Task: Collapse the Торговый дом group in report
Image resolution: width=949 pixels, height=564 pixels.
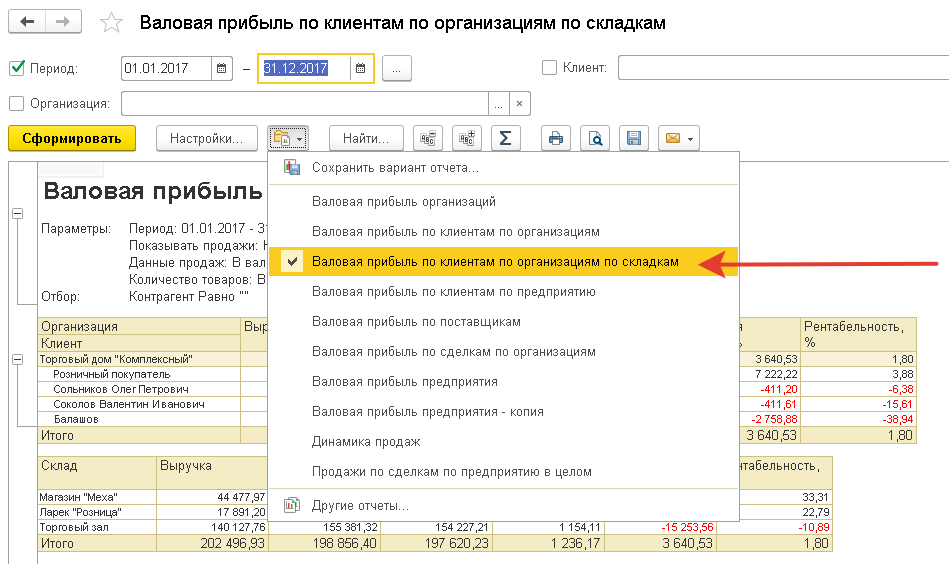Action: point(17,358)
